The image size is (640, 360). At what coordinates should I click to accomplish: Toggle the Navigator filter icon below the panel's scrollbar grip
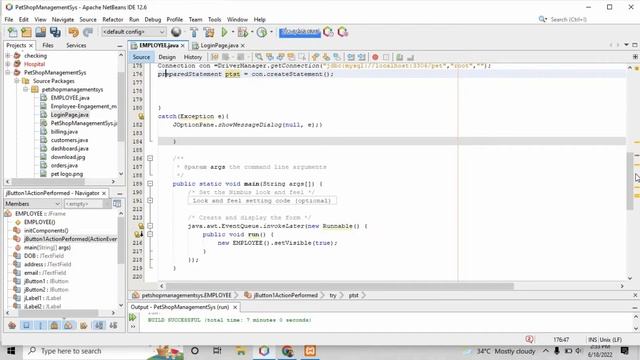click(x=69, y=325)
